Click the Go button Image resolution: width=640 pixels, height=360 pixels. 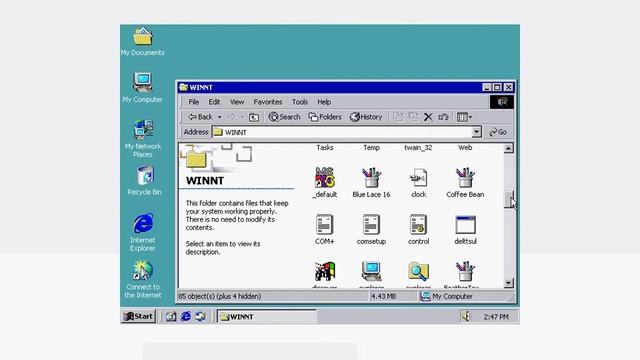tap(498, 132)
